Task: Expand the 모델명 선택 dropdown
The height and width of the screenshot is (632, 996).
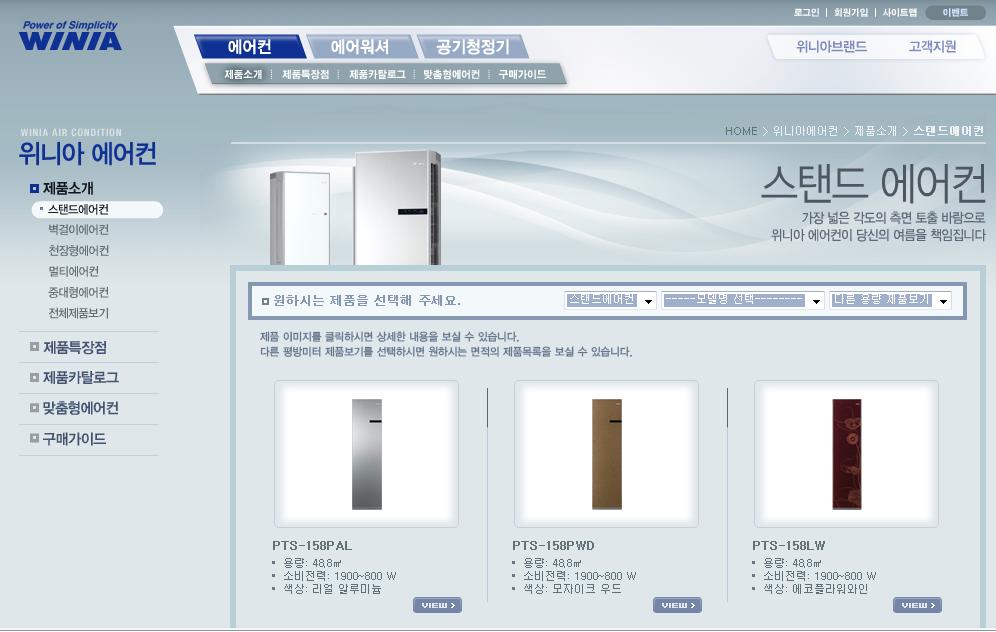Action: [x=743, y=300]
